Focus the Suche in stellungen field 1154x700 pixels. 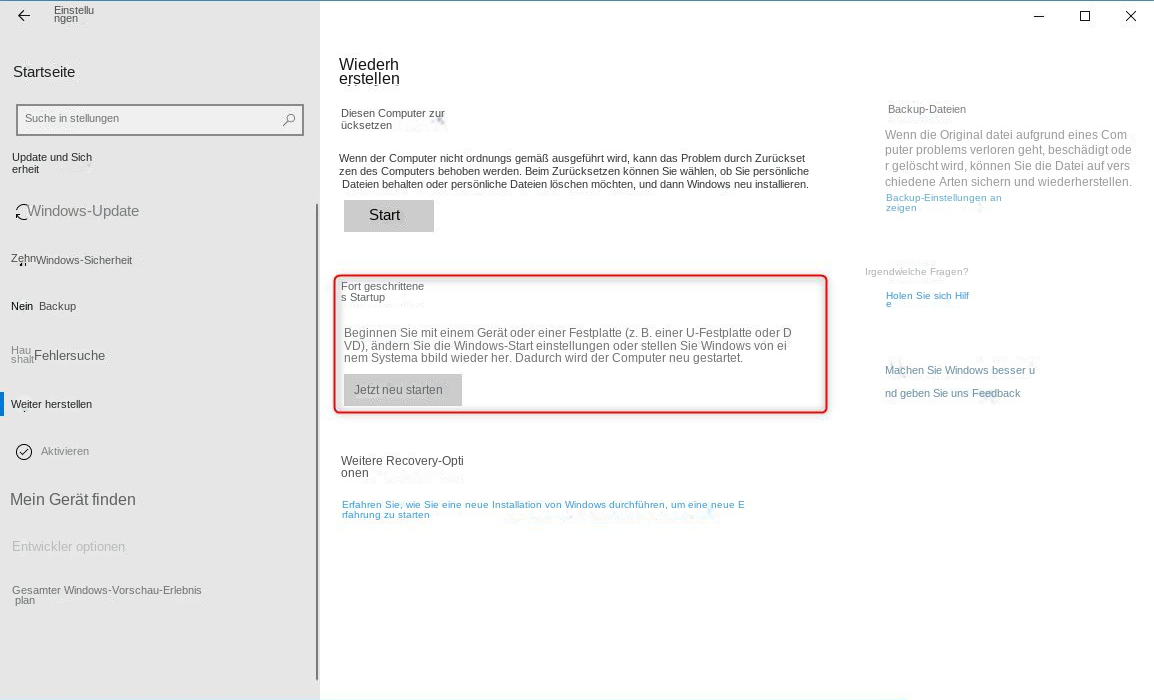(160, 119)
